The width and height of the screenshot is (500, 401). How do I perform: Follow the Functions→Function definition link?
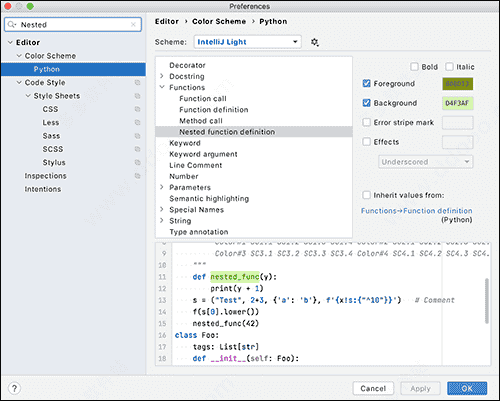[x=416, y=211]
